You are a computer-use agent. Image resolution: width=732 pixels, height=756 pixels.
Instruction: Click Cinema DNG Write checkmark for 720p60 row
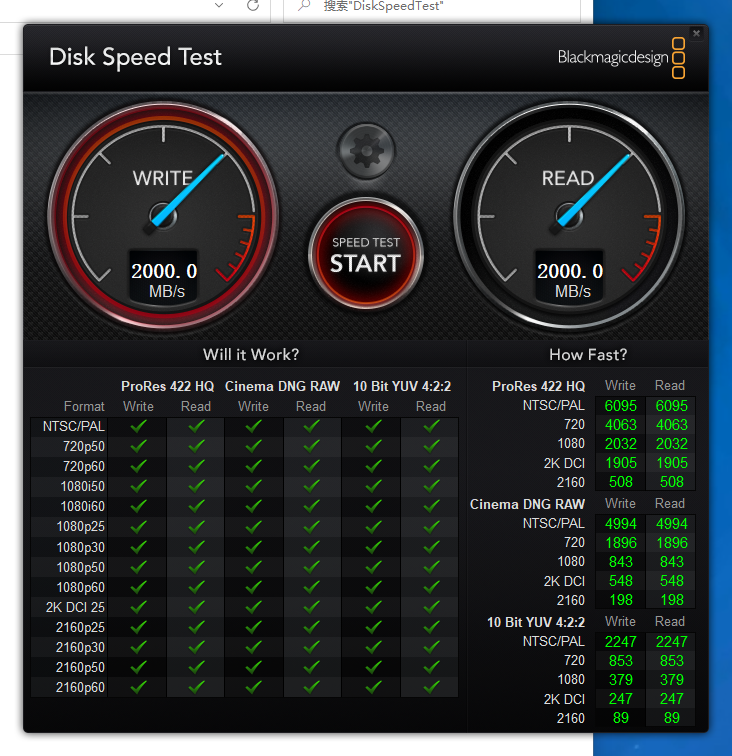[x=254, y=466]
